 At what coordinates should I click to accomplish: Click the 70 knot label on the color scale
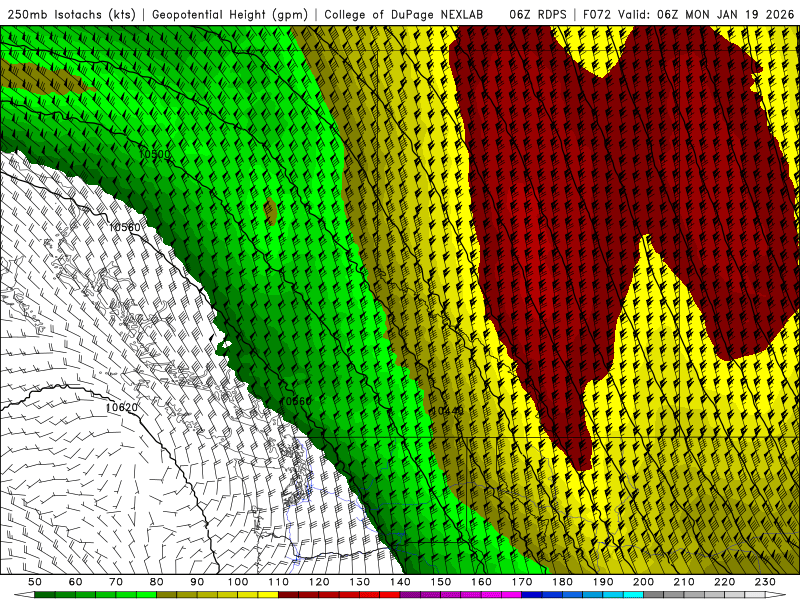coord(116,582)
